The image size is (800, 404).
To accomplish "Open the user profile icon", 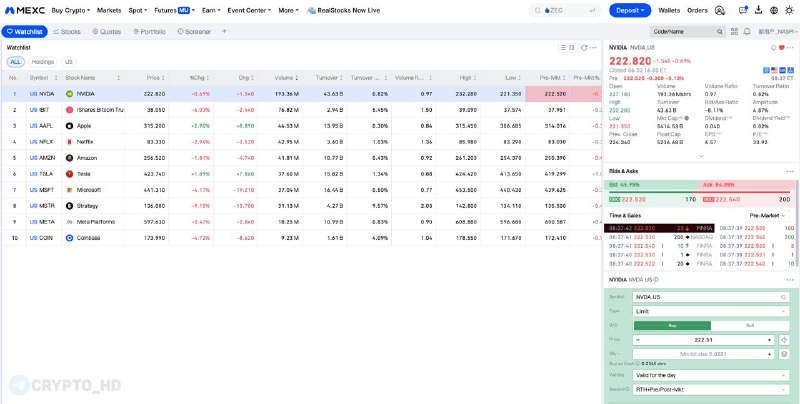I will (x=719, y=10).
